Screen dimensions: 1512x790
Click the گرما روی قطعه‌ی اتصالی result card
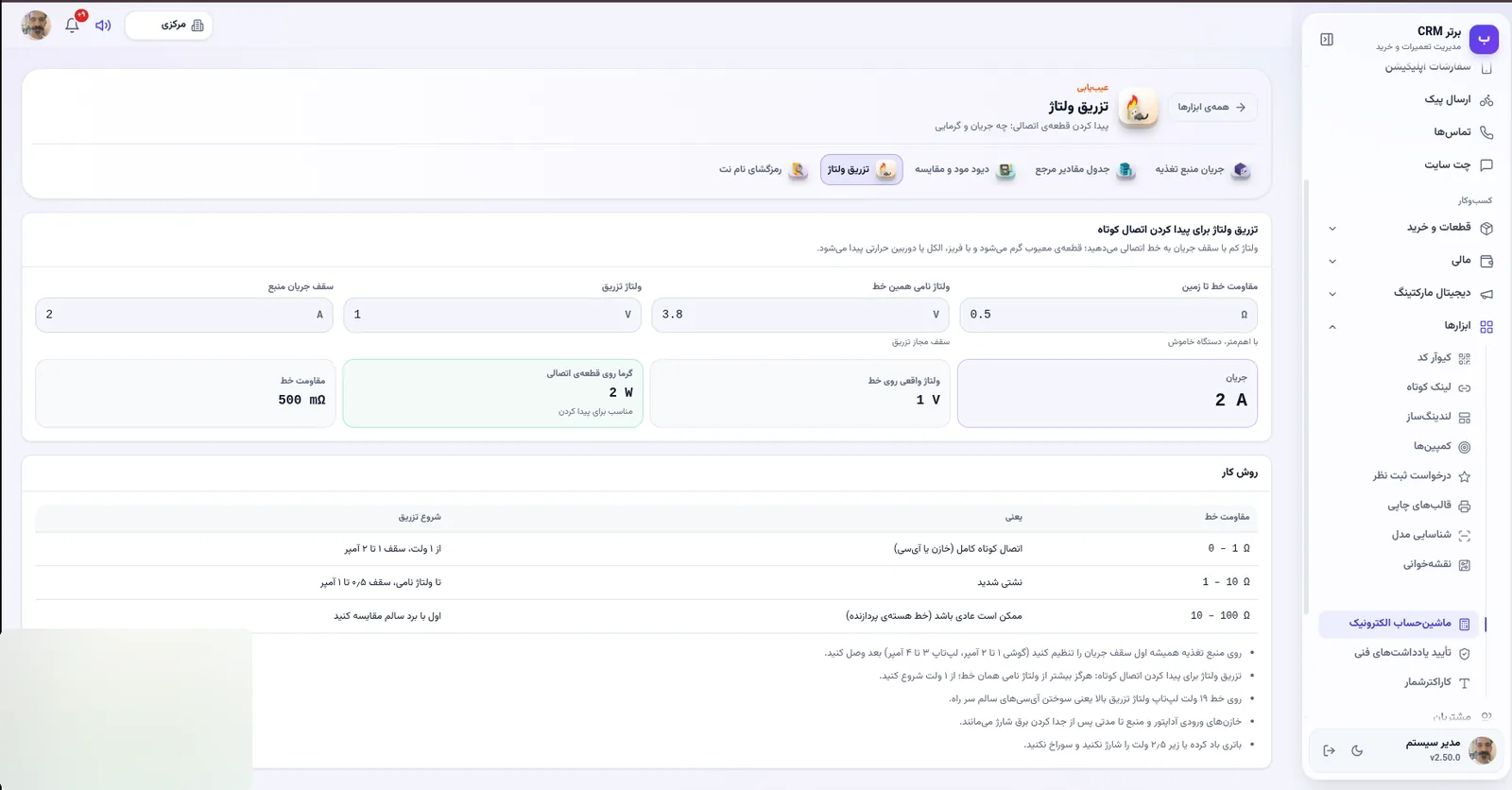point(492,393)
